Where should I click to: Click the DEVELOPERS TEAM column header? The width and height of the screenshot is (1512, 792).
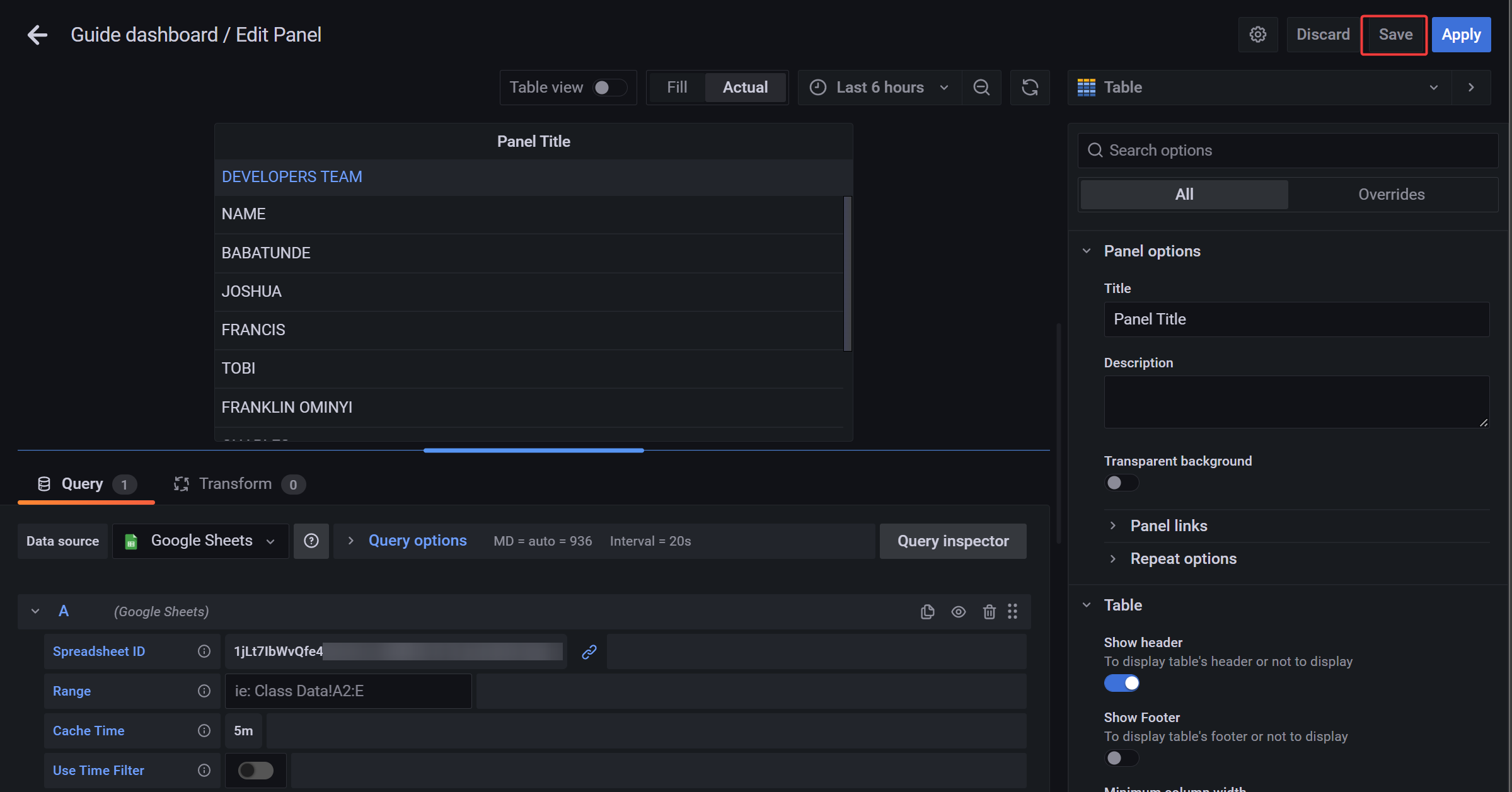click(x=292, y=177)
